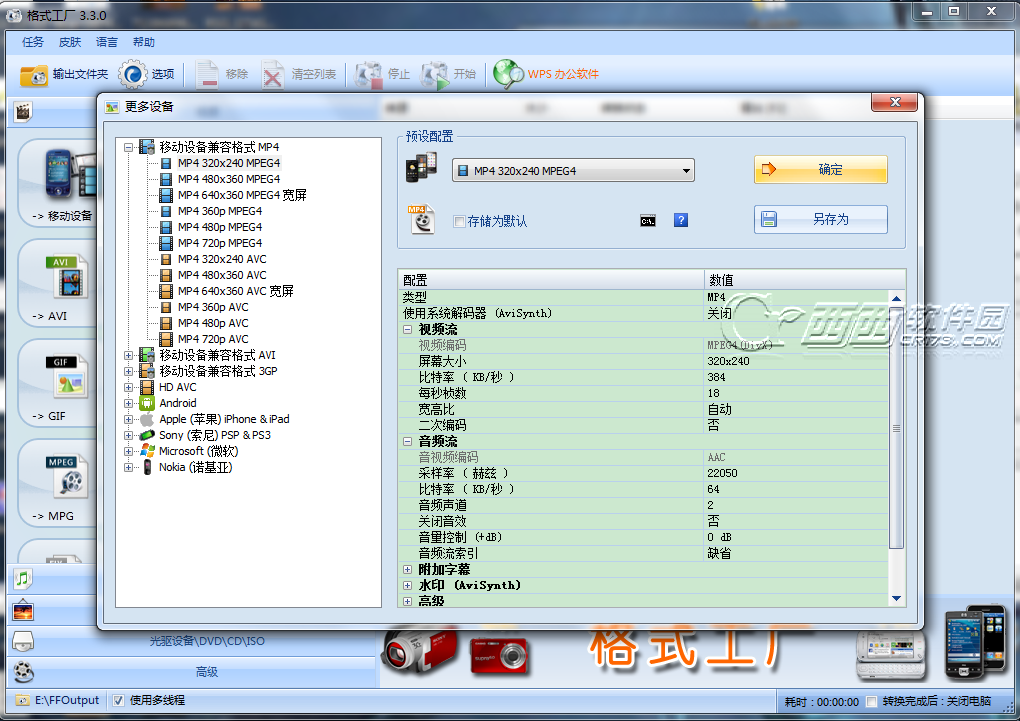Click the blue question mark help icon

680,221
